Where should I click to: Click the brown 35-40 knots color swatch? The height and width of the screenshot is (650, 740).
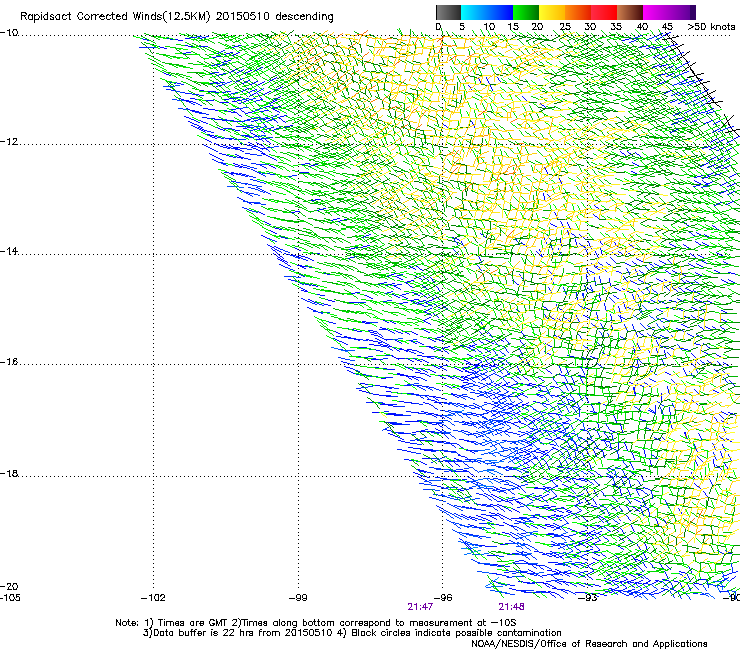tap(629, 12)
